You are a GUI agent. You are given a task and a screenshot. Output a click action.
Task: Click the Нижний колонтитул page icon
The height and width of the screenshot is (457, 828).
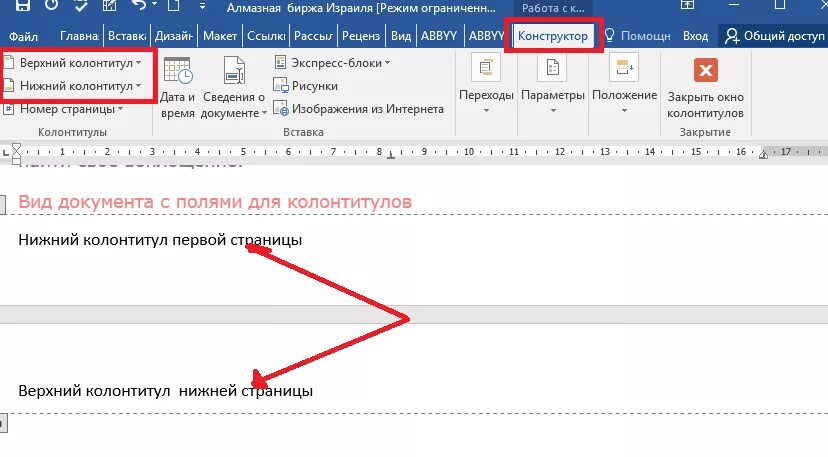[9, 86]
